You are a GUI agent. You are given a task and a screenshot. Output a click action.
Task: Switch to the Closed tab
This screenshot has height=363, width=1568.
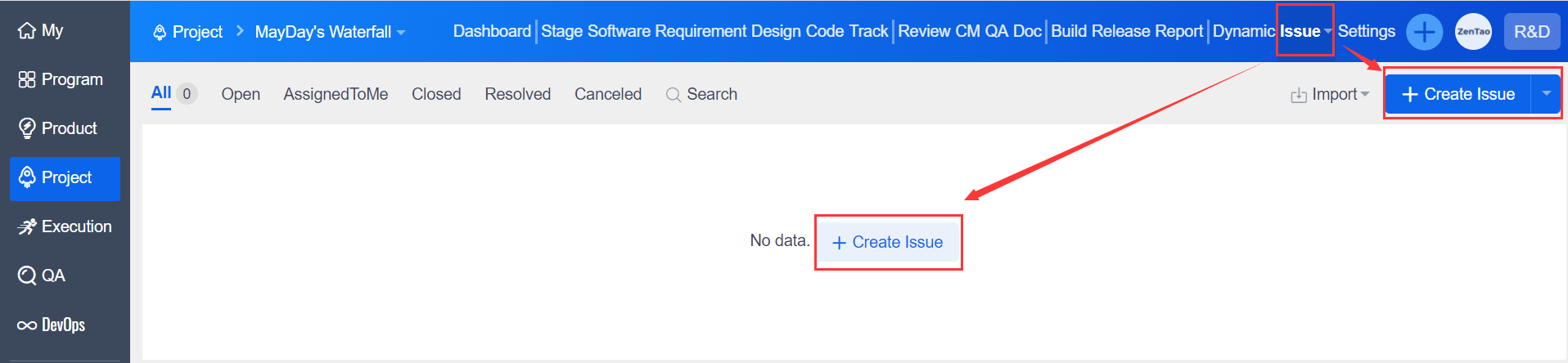[x=436, y=94]
